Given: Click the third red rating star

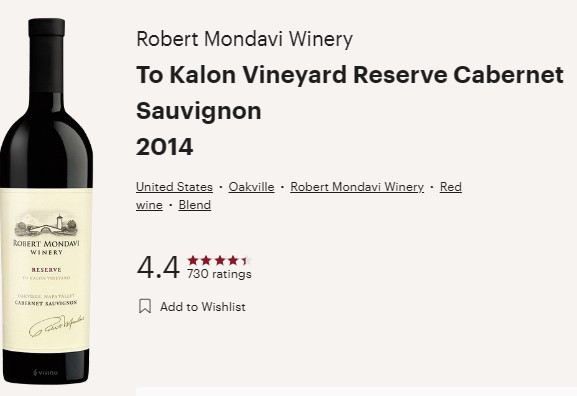Looking at the screenshot, I should [x=220, y=261].
